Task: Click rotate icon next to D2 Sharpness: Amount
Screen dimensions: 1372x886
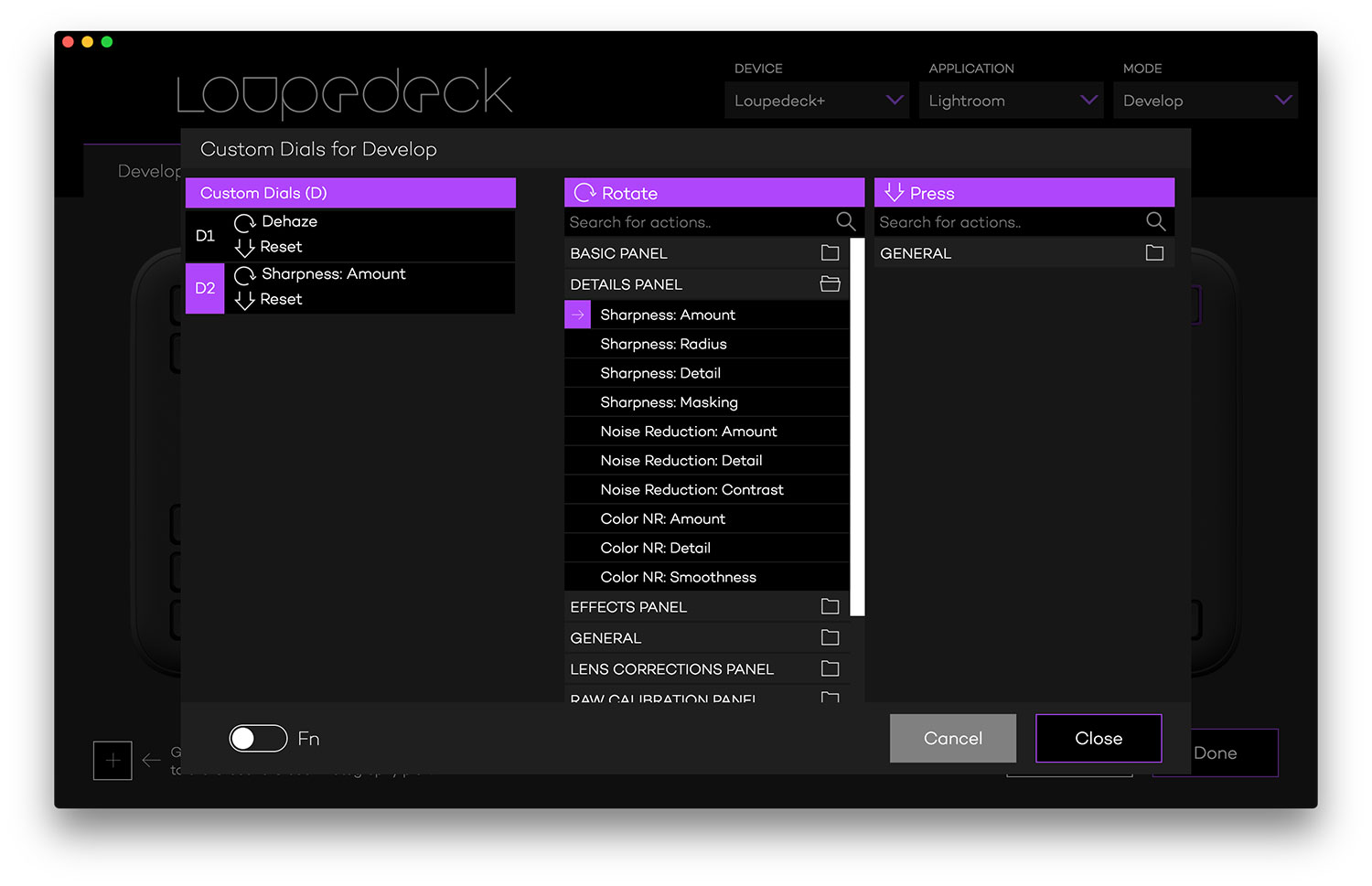Action: (244, 275)
